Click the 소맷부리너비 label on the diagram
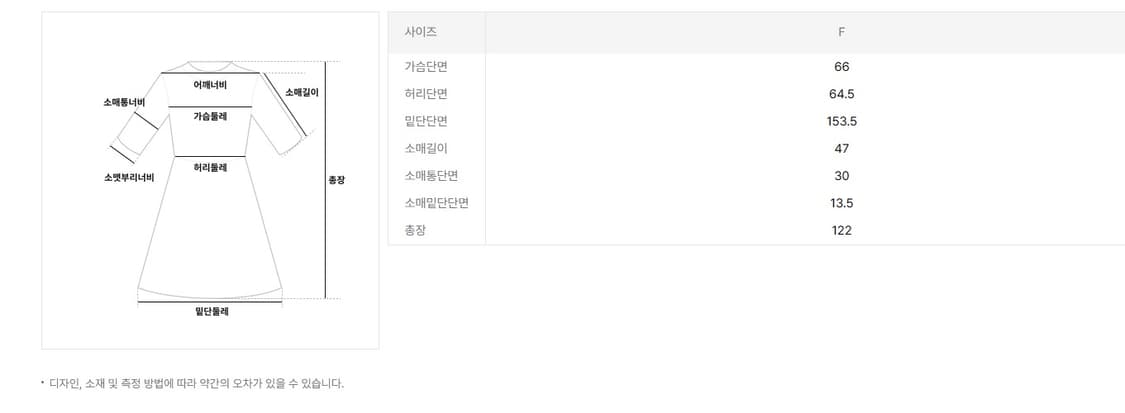 click(x=129, y=178)
